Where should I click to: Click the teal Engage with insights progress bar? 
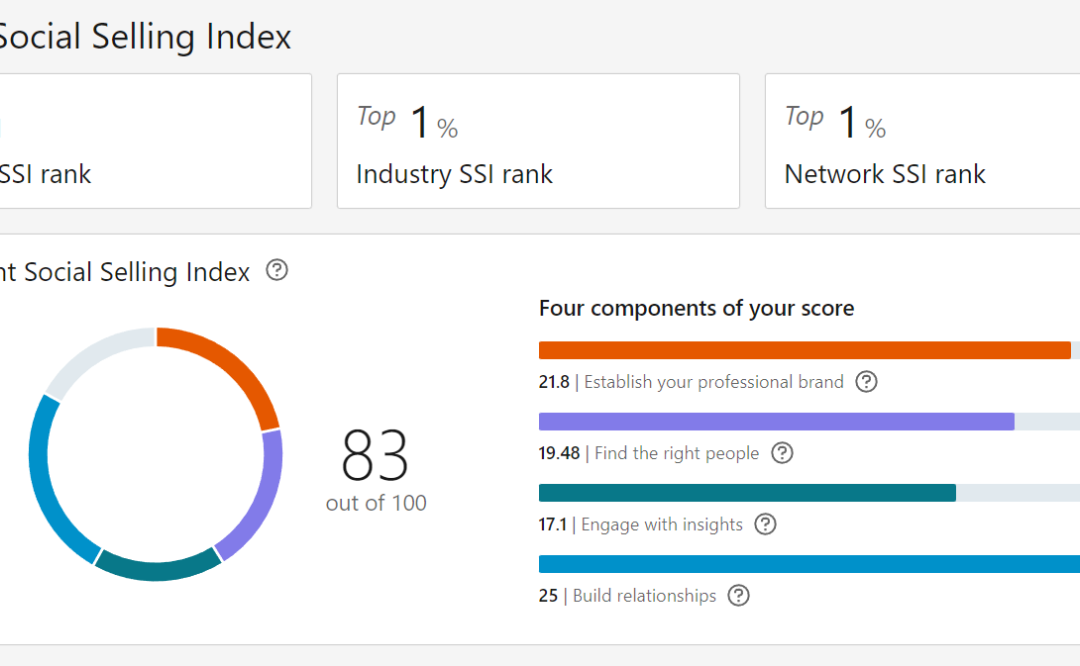(745, 492)
